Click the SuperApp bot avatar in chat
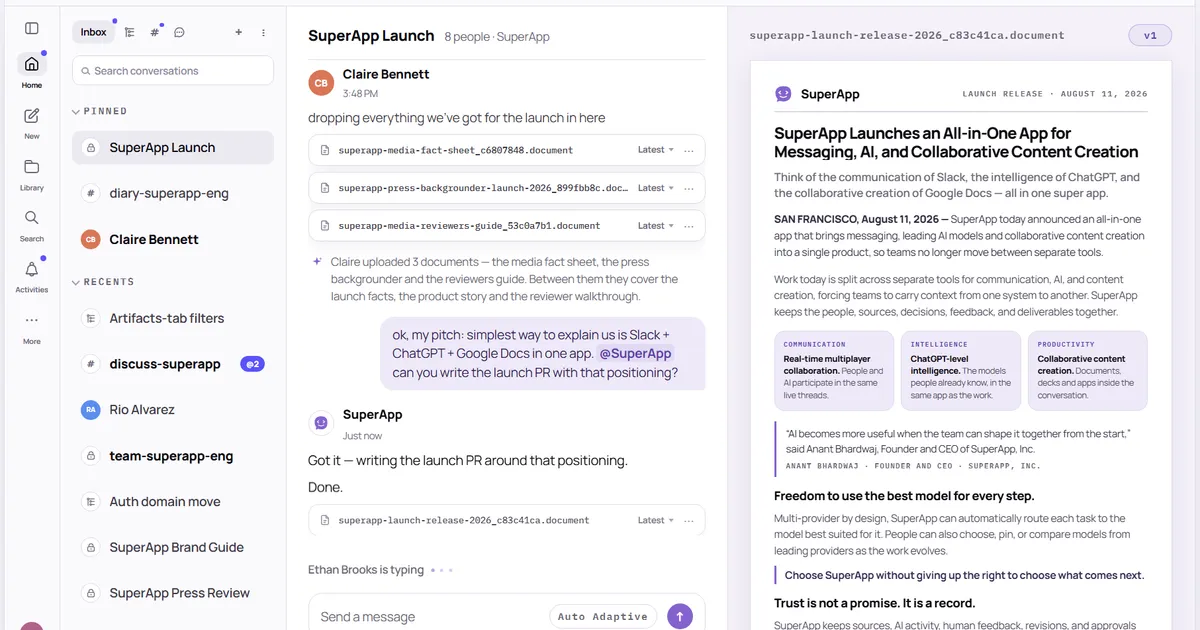The width and height of the screenshot is (1200, 630). click(321, 423)
